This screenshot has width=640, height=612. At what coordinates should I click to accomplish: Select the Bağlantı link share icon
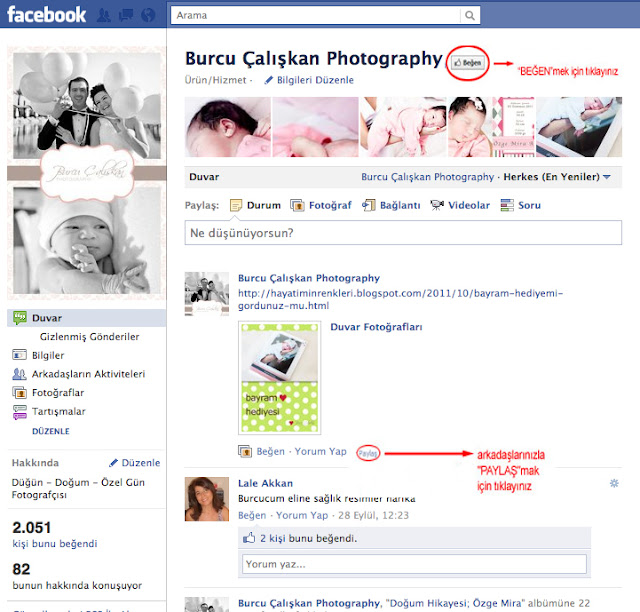[x=369, y=205]
